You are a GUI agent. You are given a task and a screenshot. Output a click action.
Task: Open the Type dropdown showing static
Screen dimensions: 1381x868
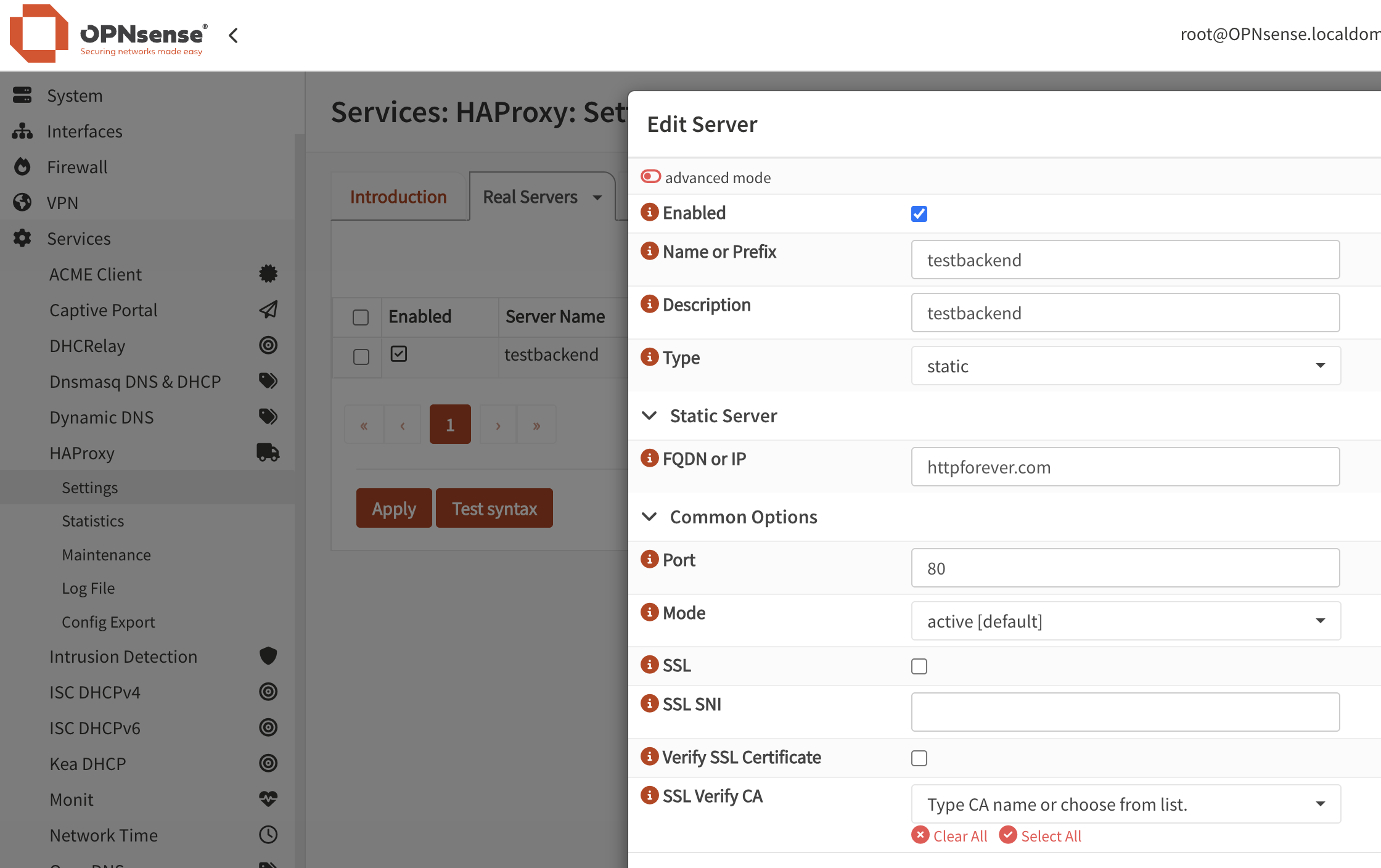point(1125,366)
